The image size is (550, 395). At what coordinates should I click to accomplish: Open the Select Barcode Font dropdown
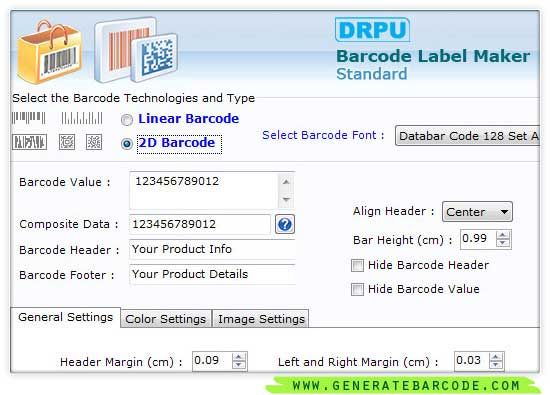pos(467,136)
